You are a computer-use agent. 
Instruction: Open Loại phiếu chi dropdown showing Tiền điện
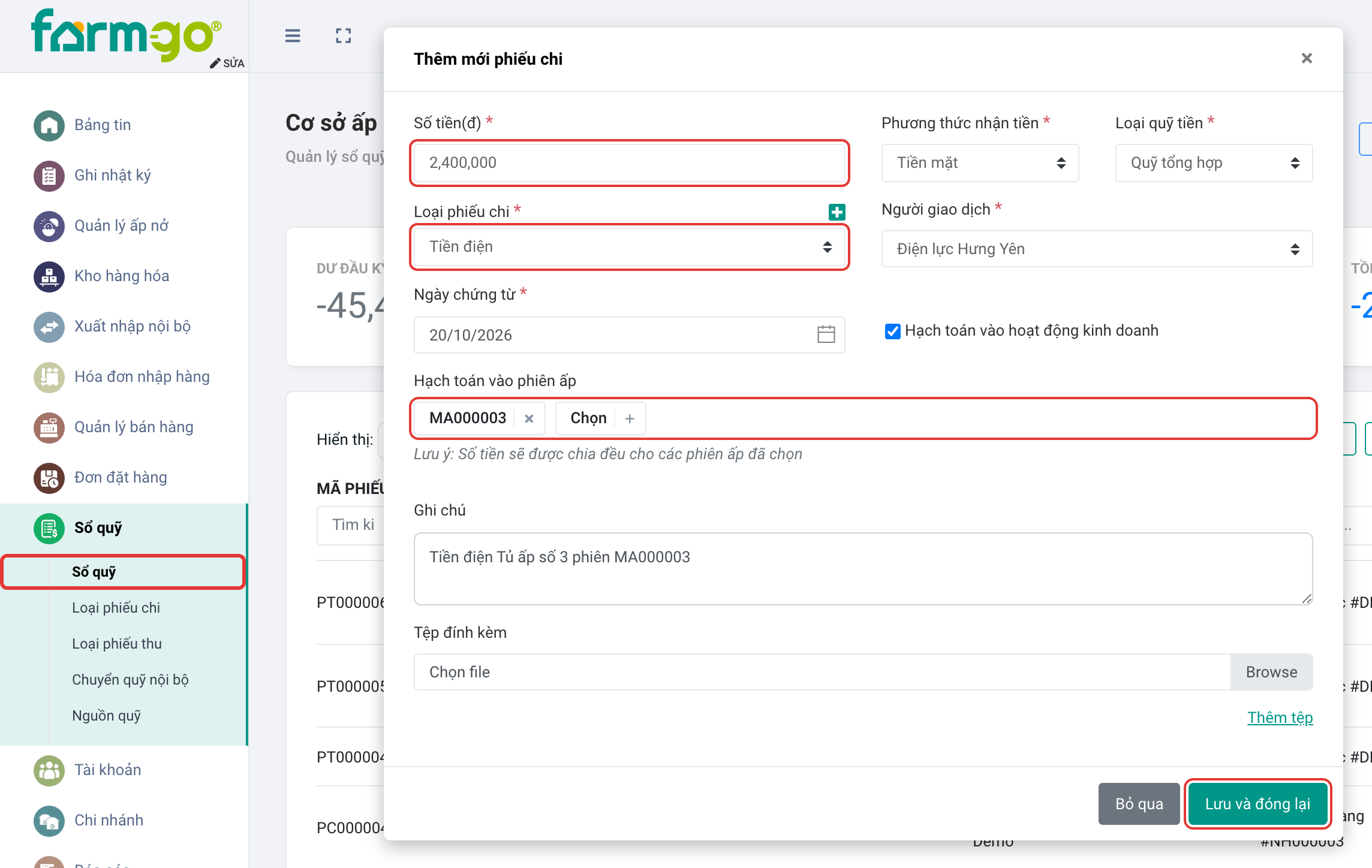[x=630, y=246]
